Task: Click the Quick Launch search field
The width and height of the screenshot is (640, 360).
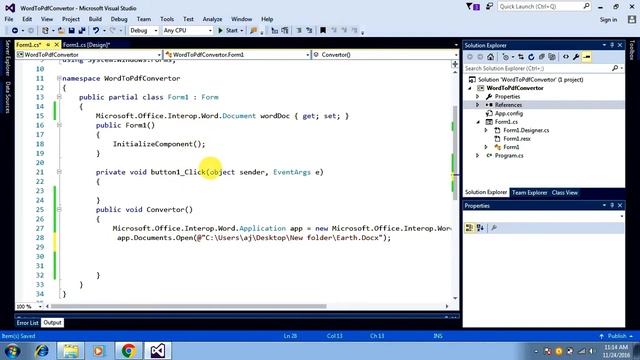Action: point(544,7)
